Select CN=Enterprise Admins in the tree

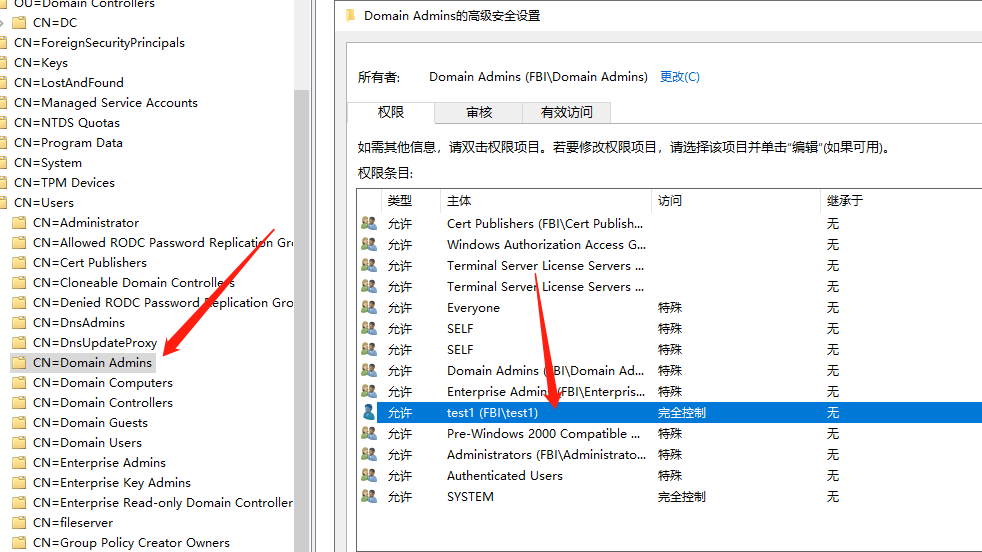[x=99, y=463]
